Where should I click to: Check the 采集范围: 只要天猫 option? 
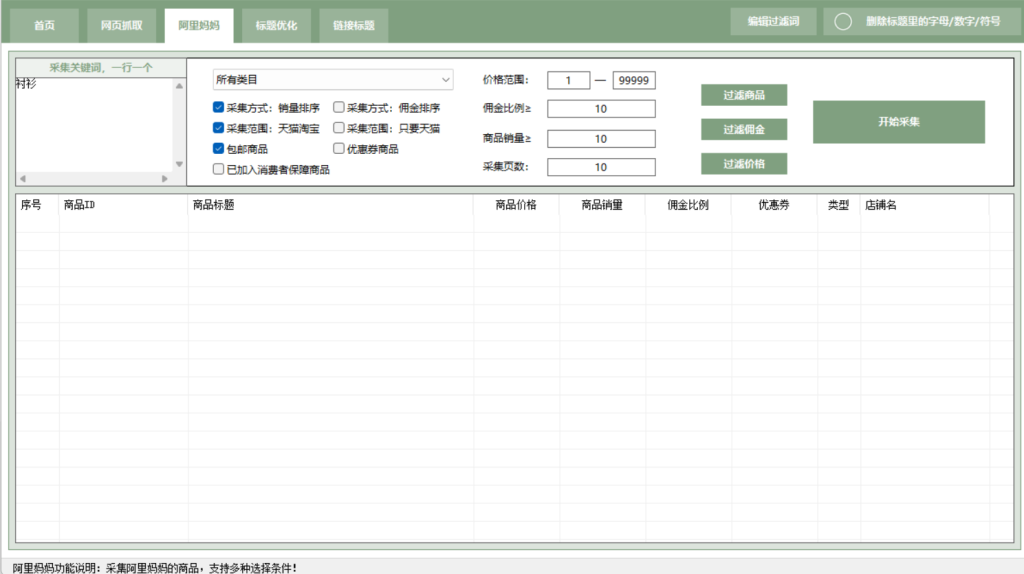coord(339,128)
